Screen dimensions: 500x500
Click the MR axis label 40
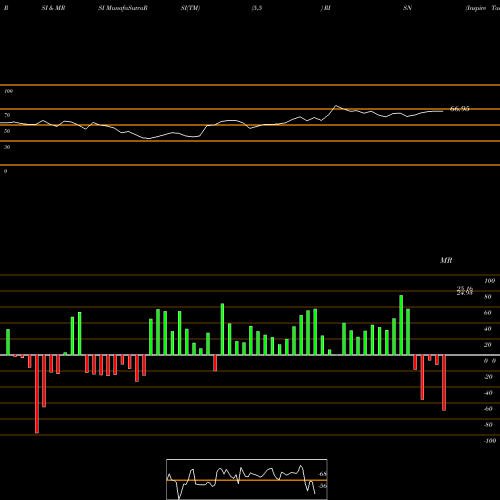[x=487, y=329]
